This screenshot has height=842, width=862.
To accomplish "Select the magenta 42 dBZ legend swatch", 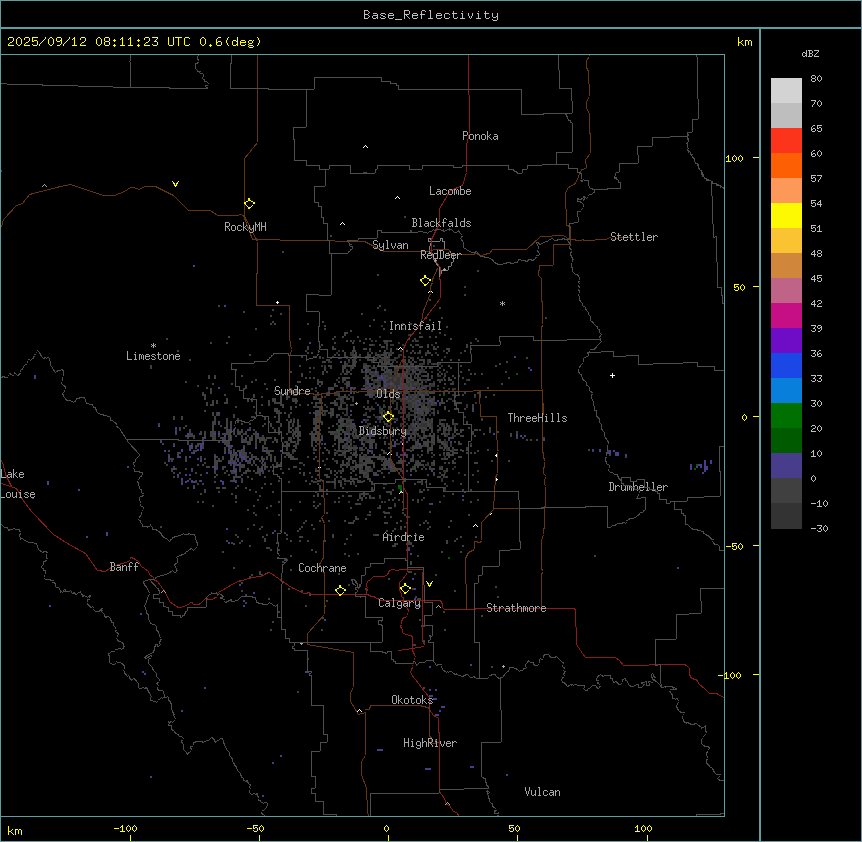I will (x=786, y=315).
